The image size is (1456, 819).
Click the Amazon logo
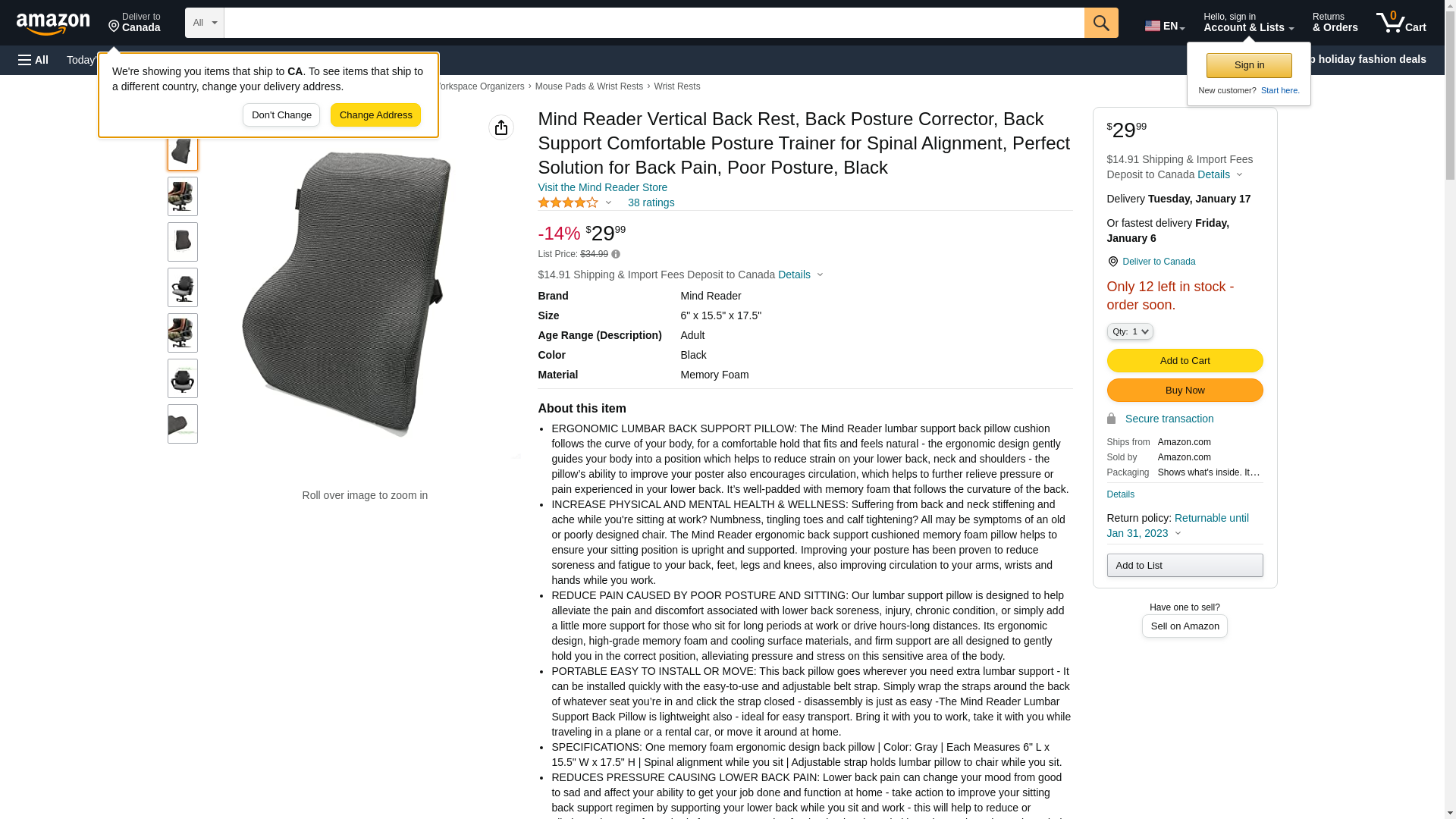pyautogui.click(x=53, y=24)
